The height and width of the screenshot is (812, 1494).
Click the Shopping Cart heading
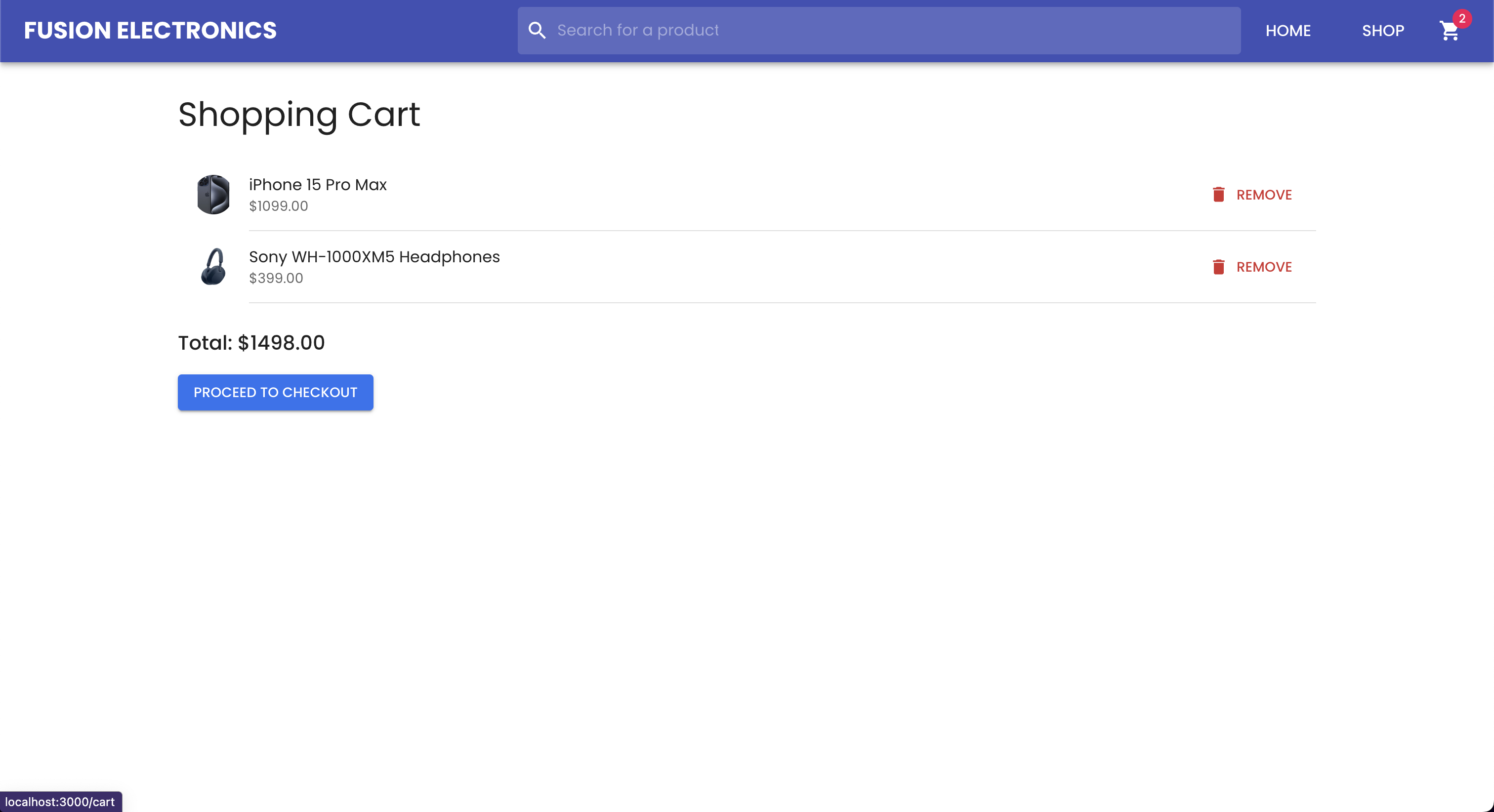[x=299, y=115]
